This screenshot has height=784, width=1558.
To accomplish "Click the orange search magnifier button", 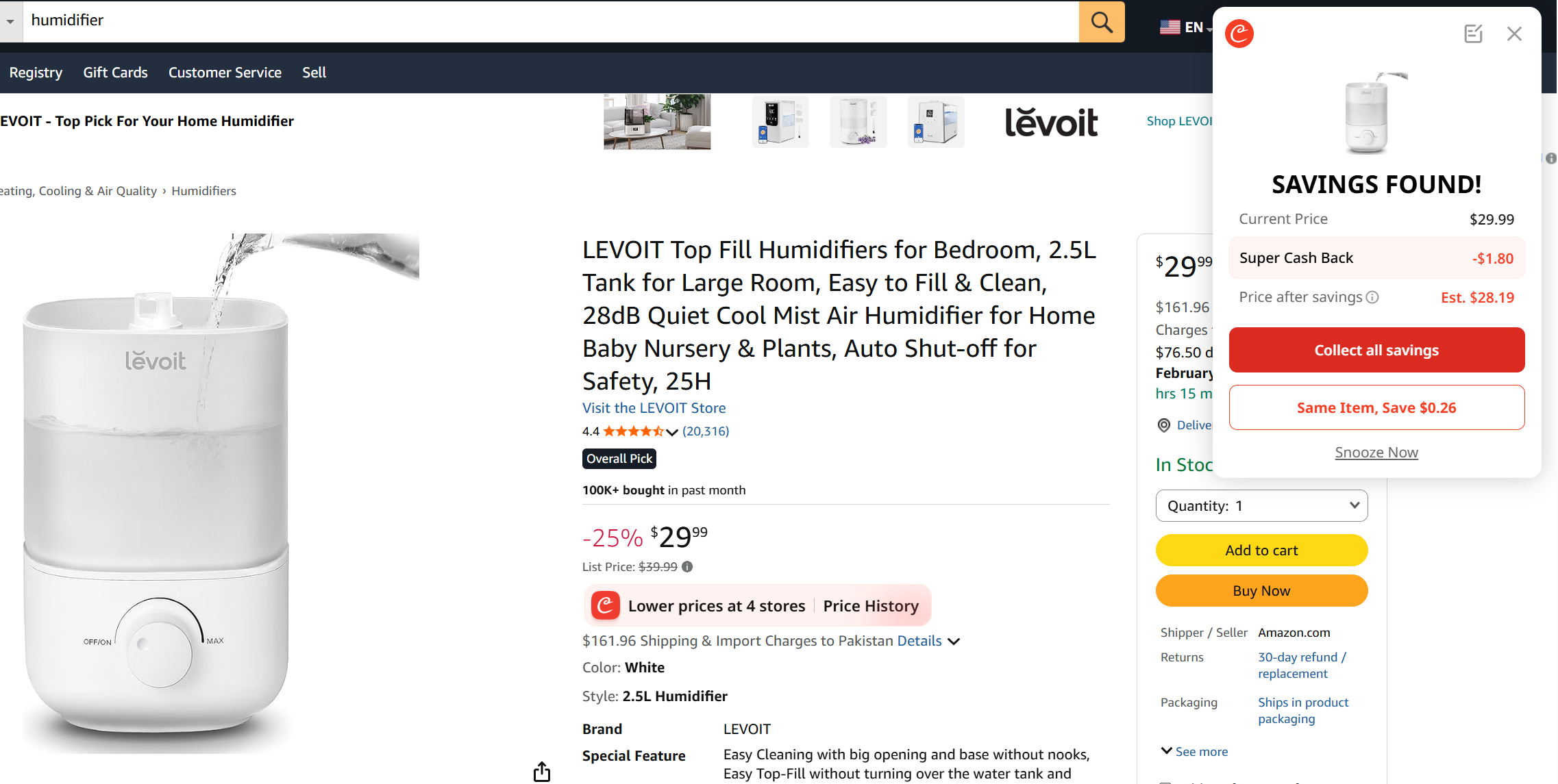I will [1101, 22].
